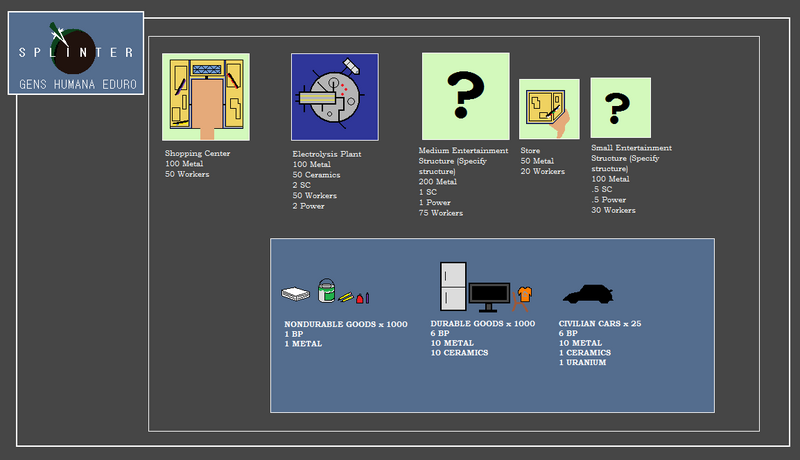The width and height of the screenshot is (800, 460).
Task: Click the "Store" text label
Action: (530, 151)
